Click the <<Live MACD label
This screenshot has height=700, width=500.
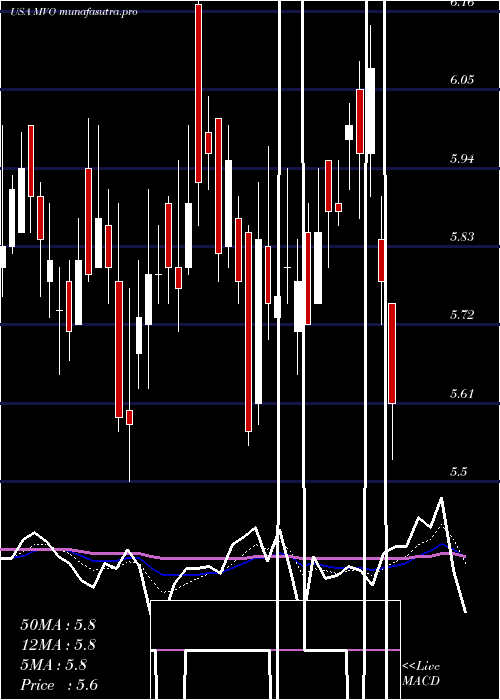coord(421,674)
